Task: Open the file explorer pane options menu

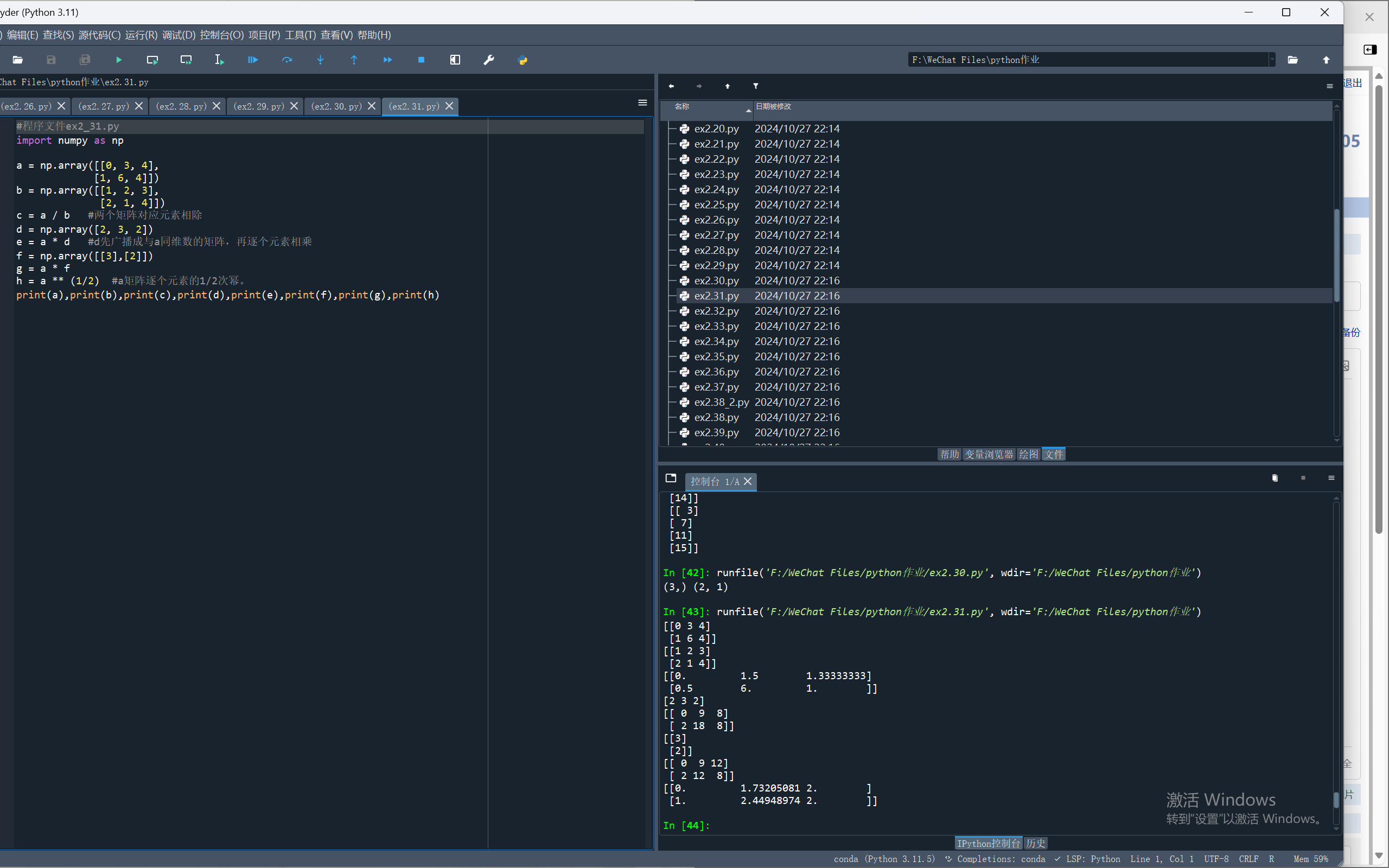Action: click(x=1329, y=86)
